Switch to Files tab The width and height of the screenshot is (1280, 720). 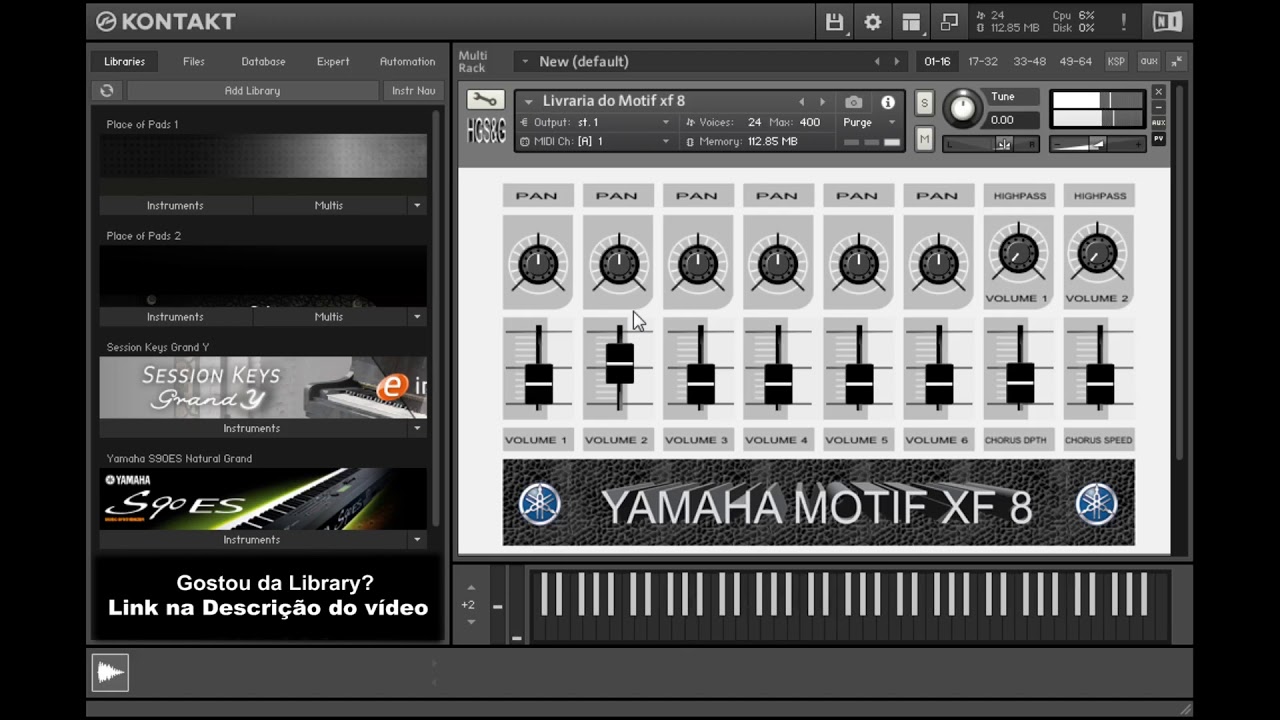coord(194,61)
